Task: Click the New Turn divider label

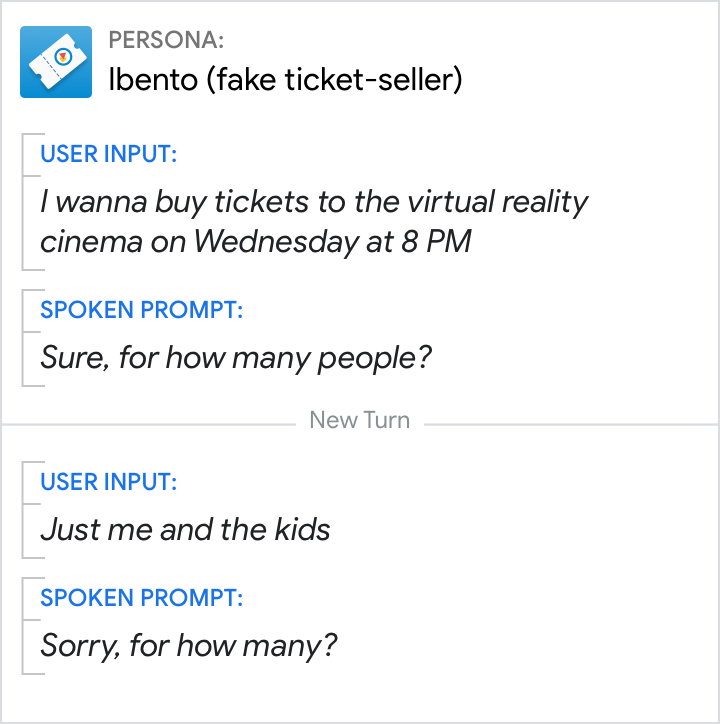Action: [x=360, y=420]
